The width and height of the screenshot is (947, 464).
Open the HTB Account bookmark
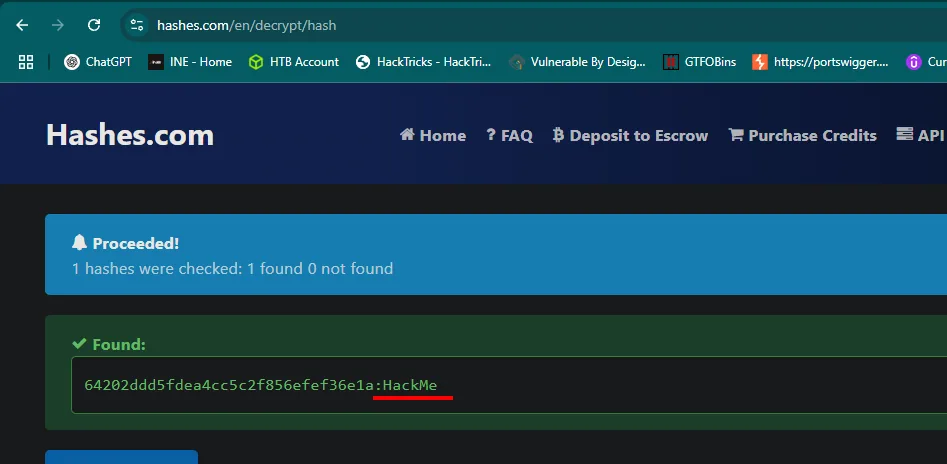pos(294,62)
